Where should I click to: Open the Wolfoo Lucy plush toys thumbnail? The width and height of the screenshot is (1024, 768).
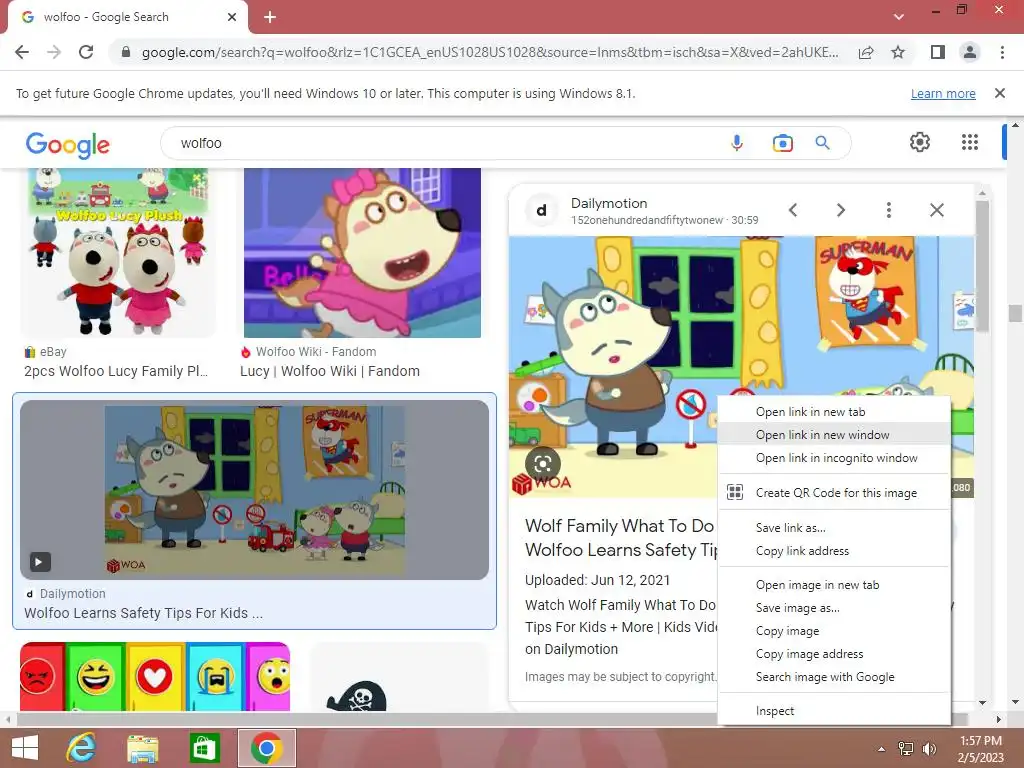118,253
